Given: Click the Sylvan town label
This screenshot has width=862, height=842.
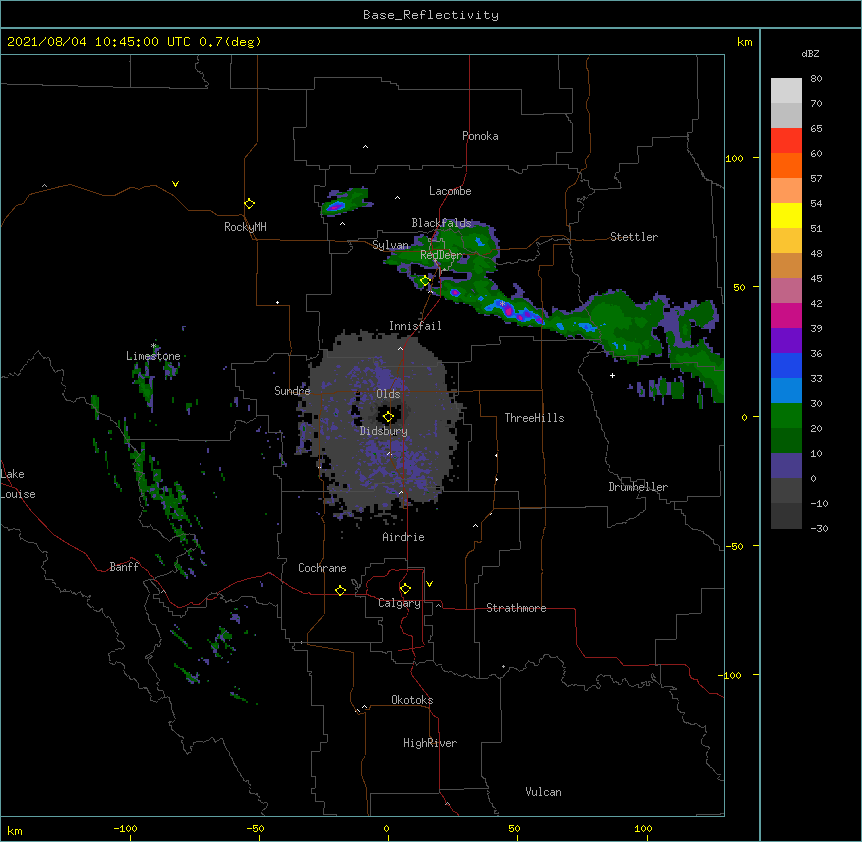Looking at the screenshot, I should 390,245.
